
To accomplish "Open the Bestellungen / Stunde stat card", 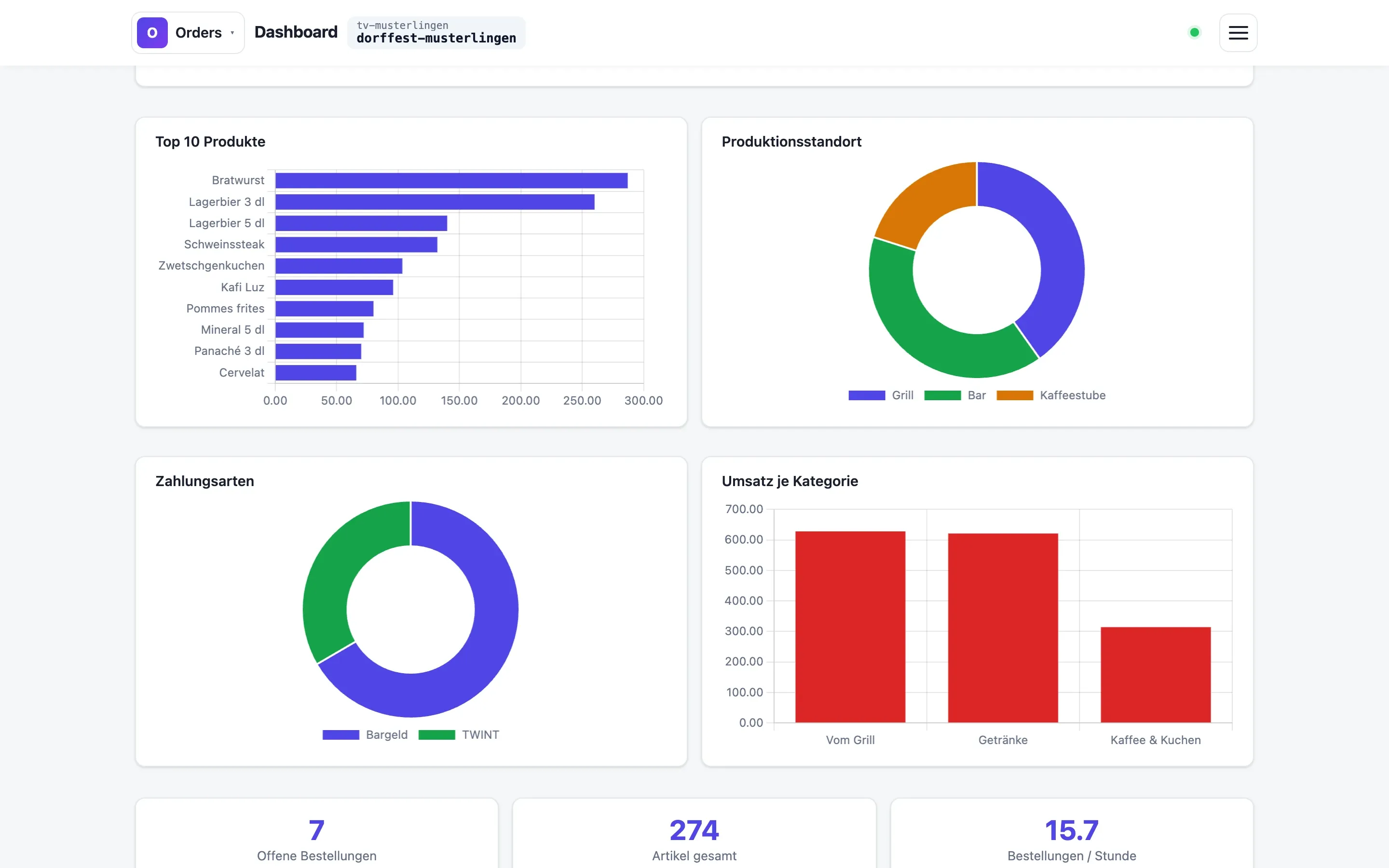I will tap(1072, 833).
